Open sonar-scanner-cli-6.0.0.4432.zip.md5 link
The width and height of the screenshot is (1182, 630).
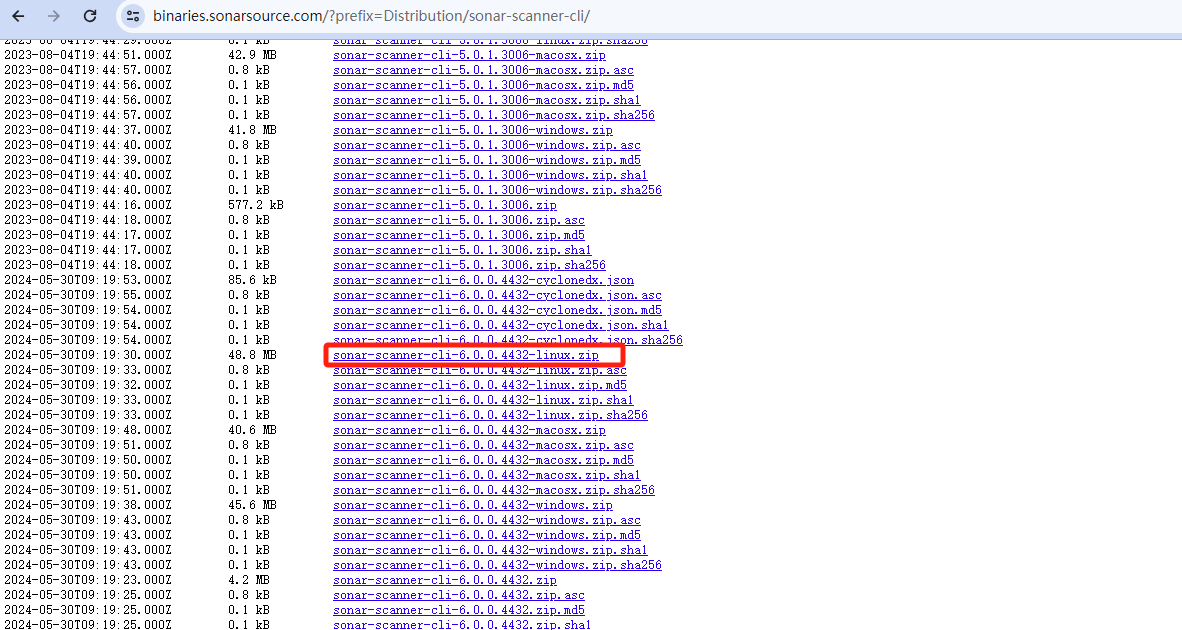[459, 610]
